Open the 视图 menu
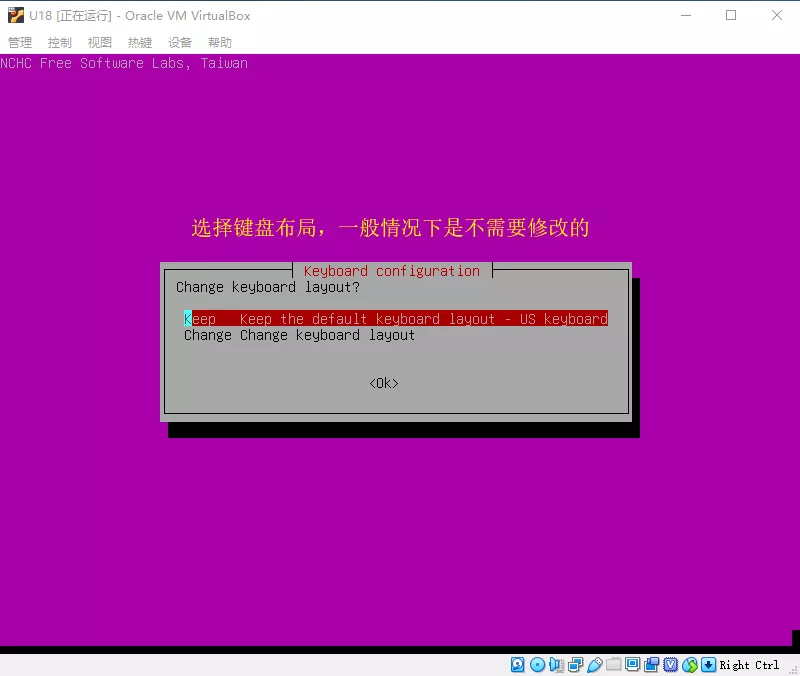The image size is (800, 676). point(99,42)
